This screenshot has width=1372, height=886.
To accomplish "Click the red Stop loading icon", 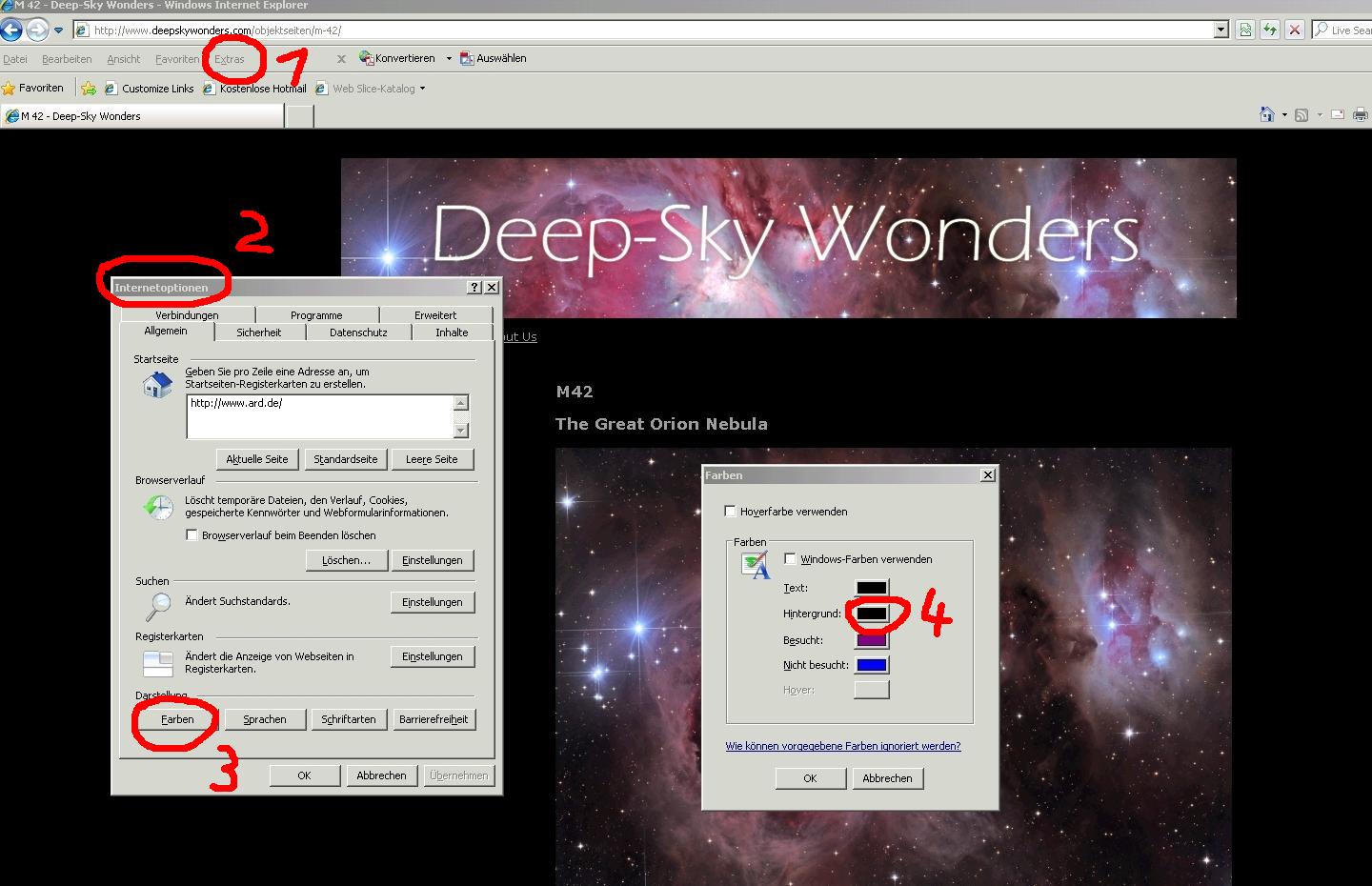I will [1294, 30].
